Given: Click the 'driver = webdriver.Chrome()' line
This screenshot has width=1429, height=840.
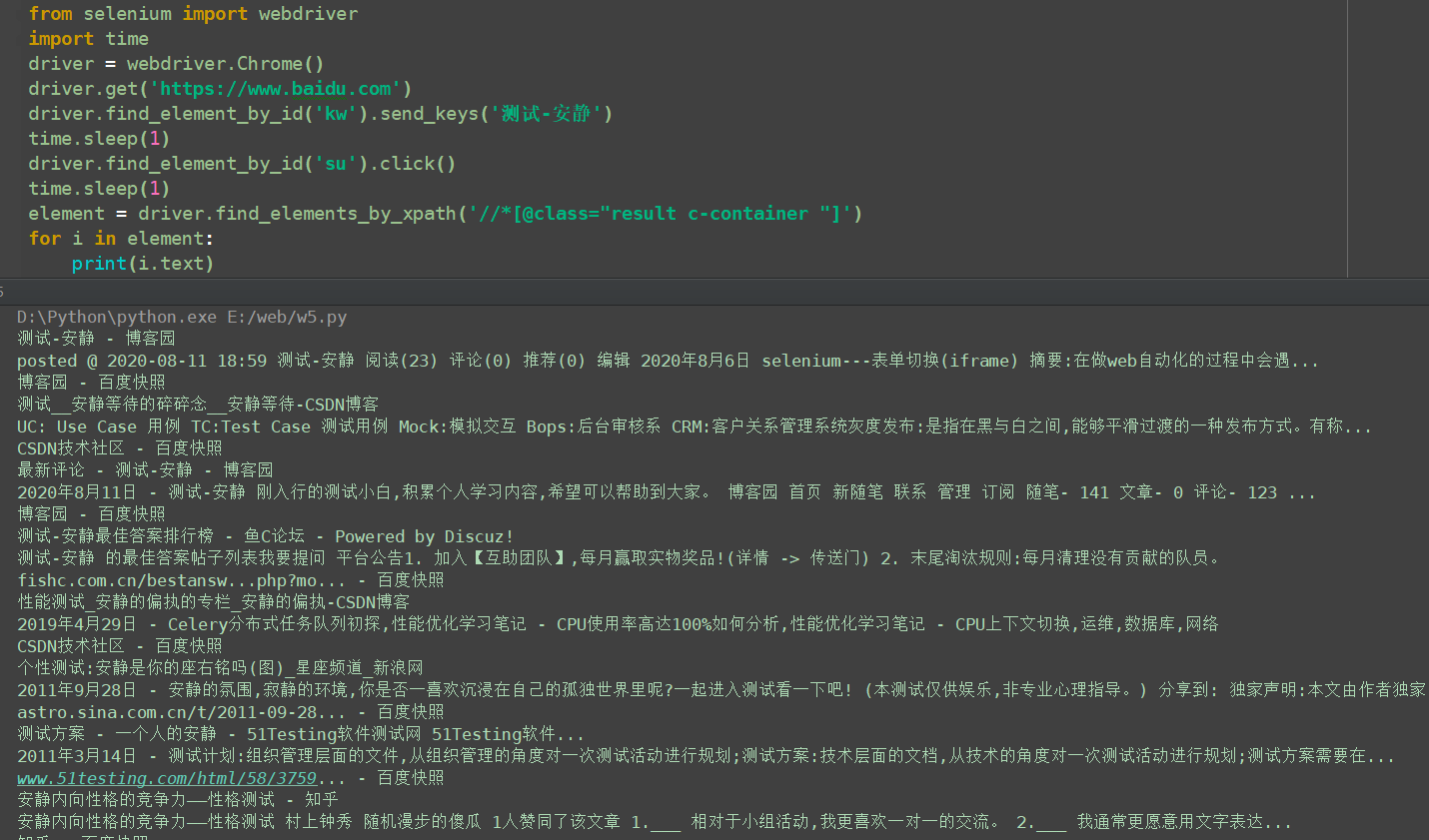Looking at the screenshot, I should (176, 64).
